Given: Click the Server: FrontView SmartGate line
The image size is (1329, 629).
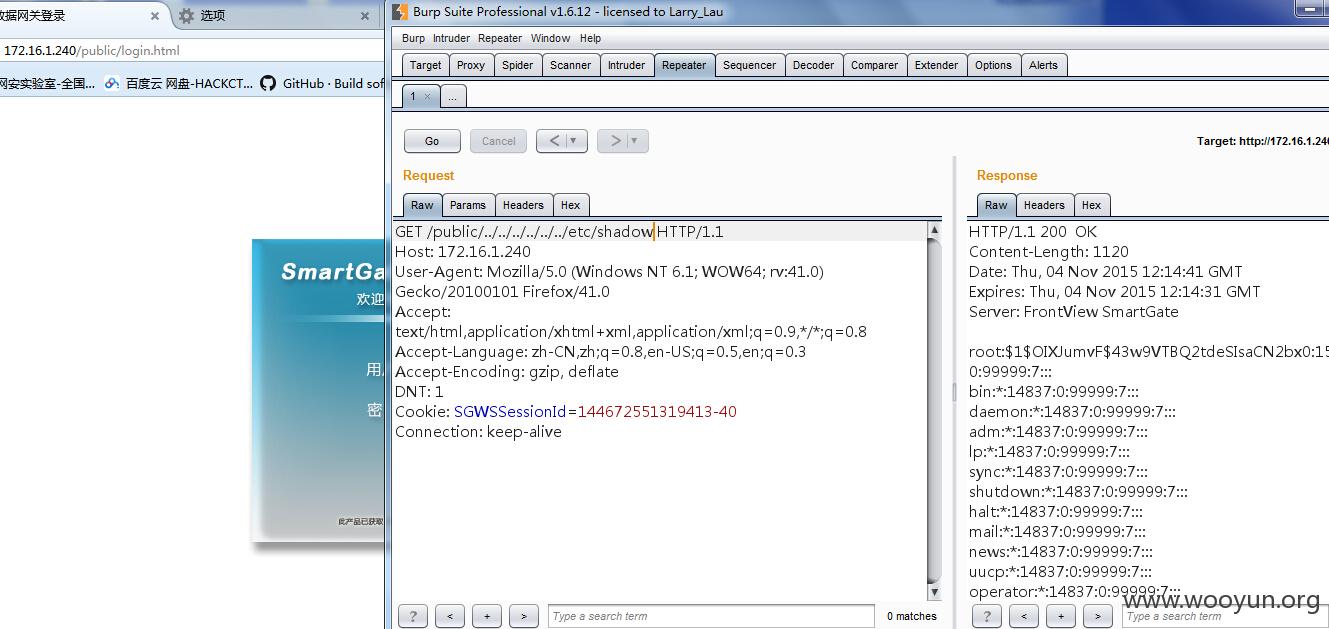Looking at the screenshot, I should pos(1074,312).
